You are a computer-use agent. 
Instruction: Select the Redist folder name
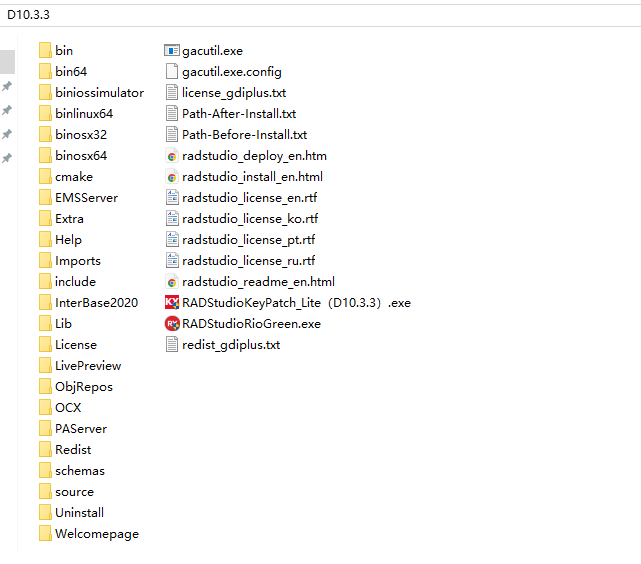73,450
